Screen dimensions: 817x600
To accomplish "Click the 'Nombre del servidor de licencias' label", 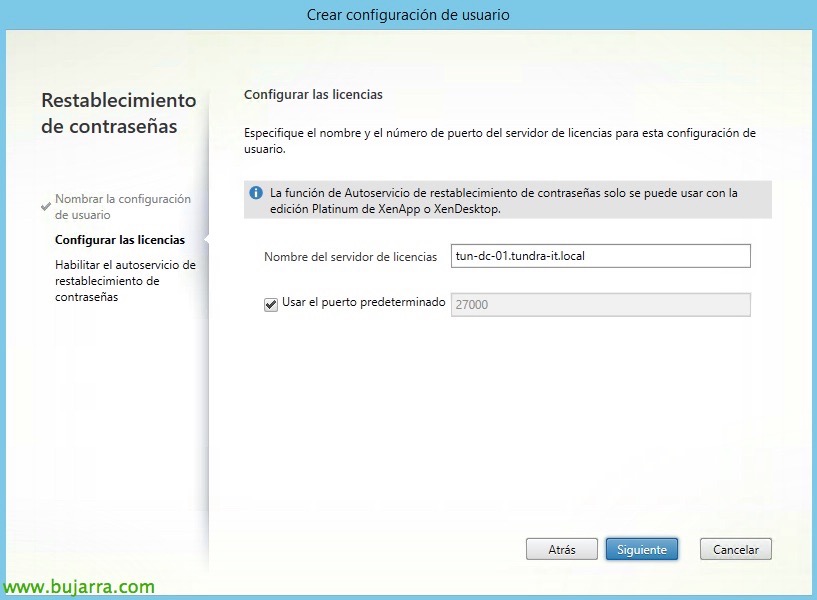I will click(350, 257).
